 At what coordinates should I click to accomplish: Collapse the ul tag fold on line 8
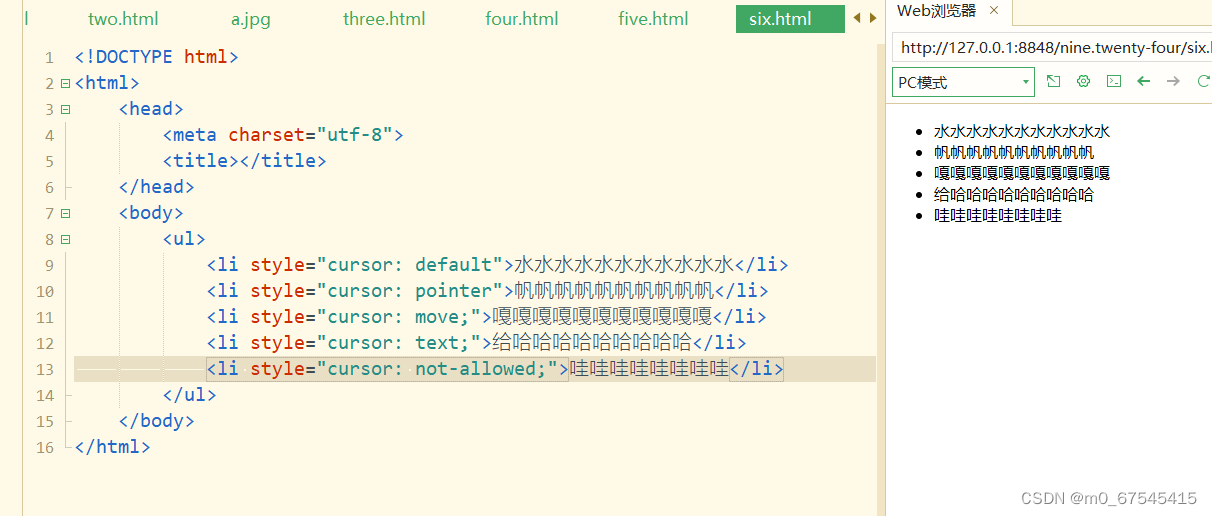[x=65, y=240]
